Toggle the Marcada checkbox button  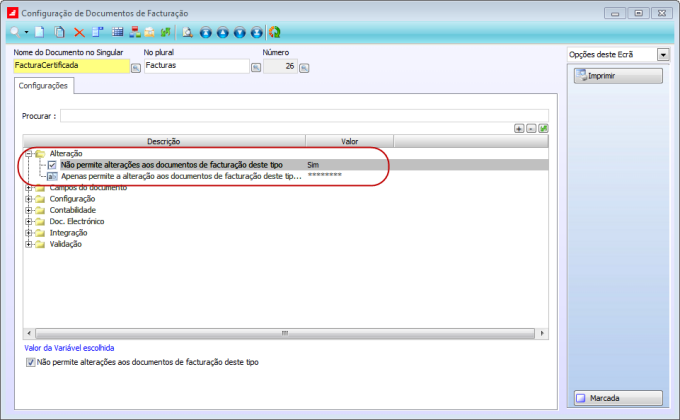(618, 398)
